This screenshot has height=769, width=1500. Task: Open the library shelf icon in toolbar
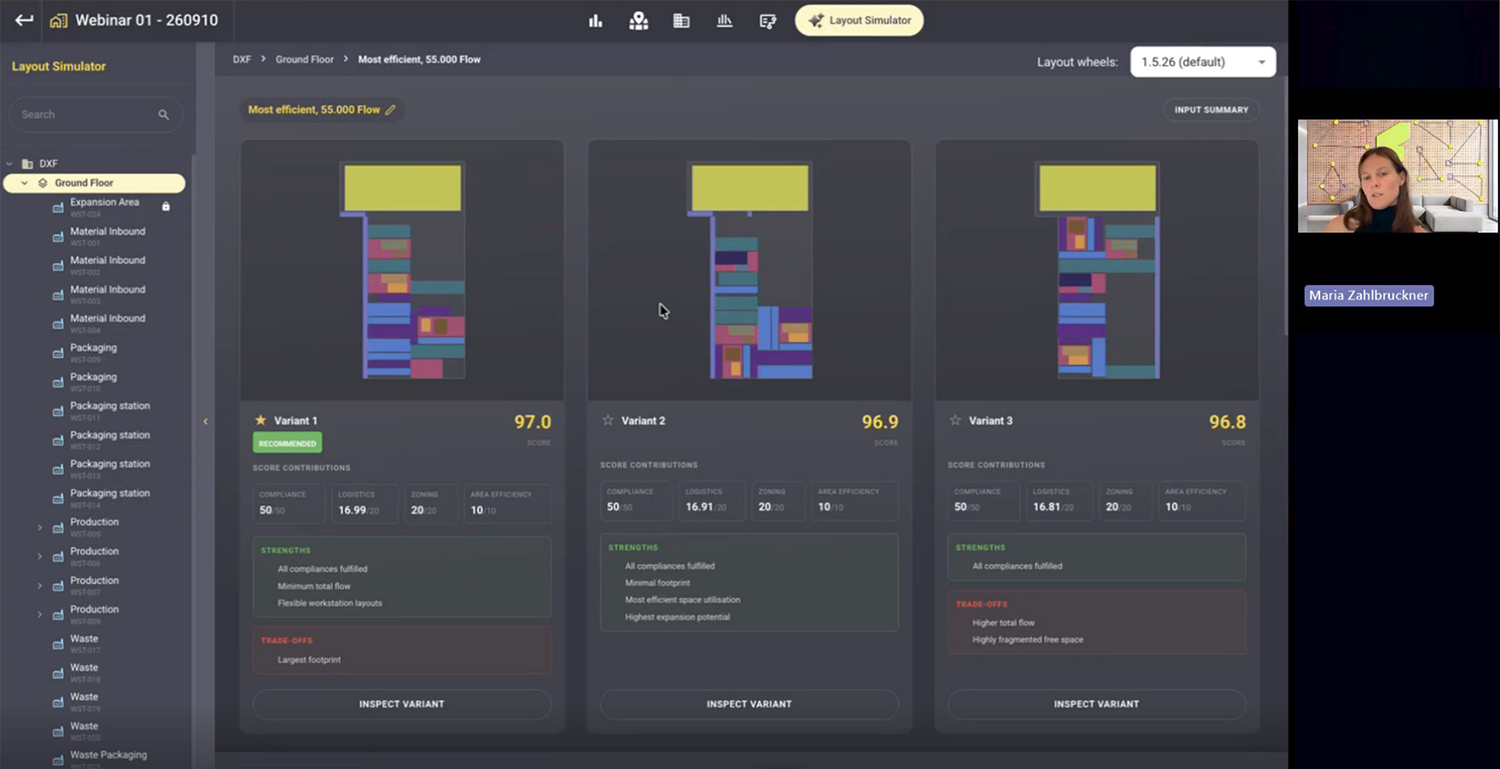pos(725,20)
